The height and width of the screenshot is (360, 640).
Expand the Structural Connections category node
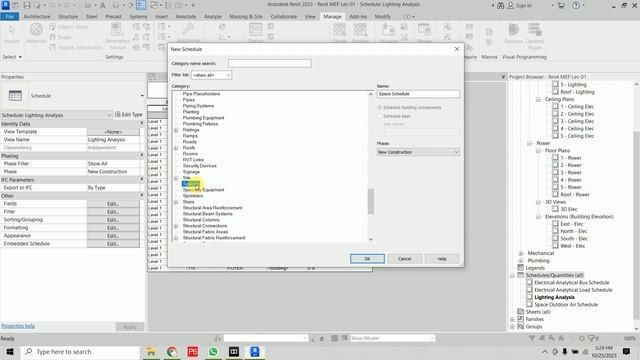176,226
